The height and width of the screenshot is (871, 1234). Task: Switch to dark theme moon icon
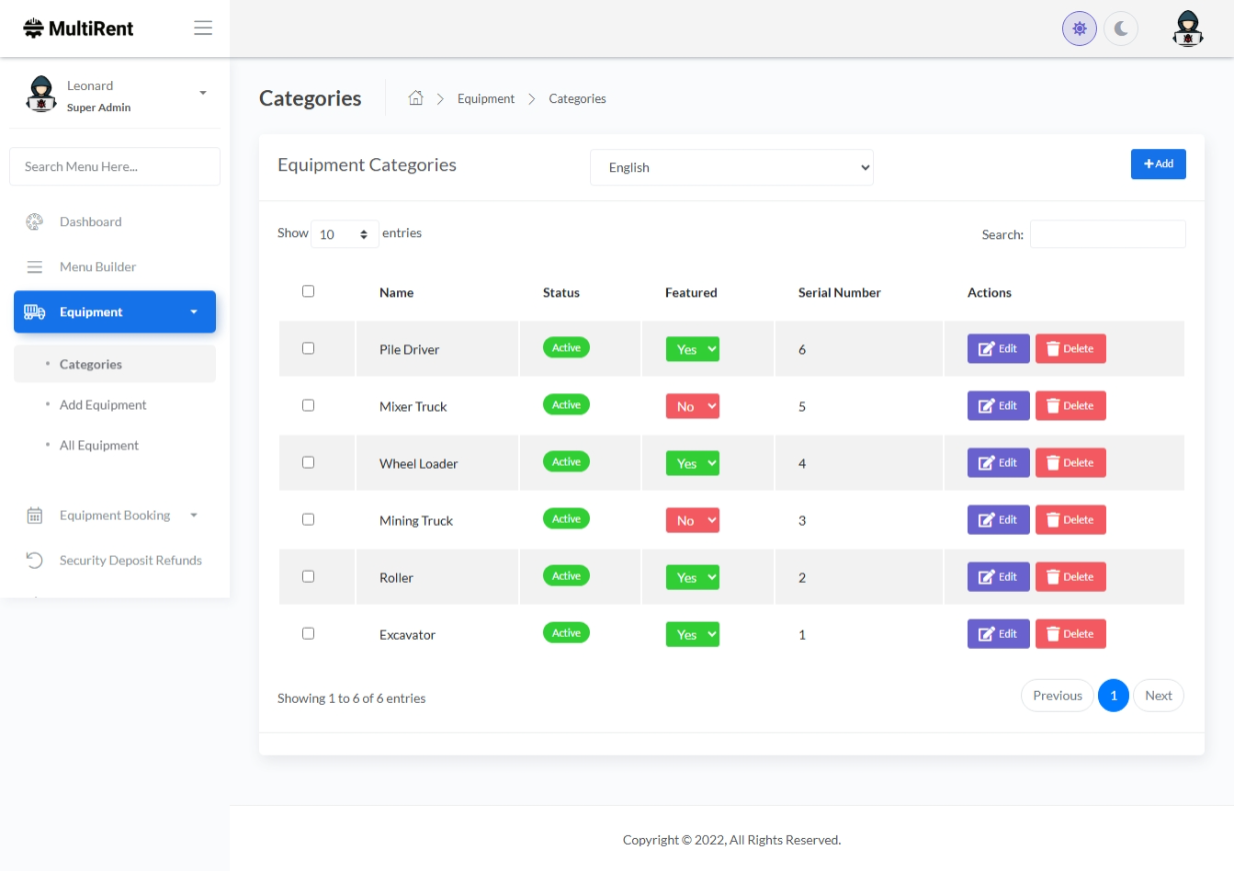click(1121, 29)
